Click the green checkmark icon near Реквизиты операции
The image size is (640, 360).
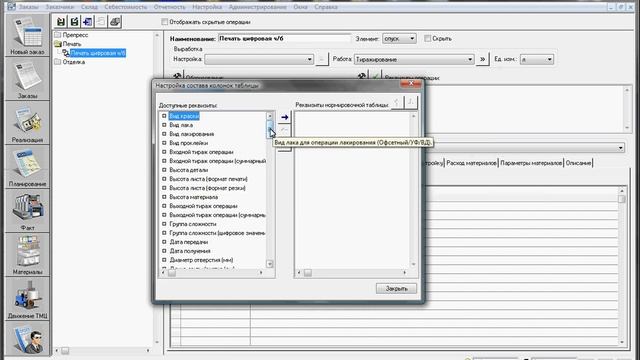375,76
